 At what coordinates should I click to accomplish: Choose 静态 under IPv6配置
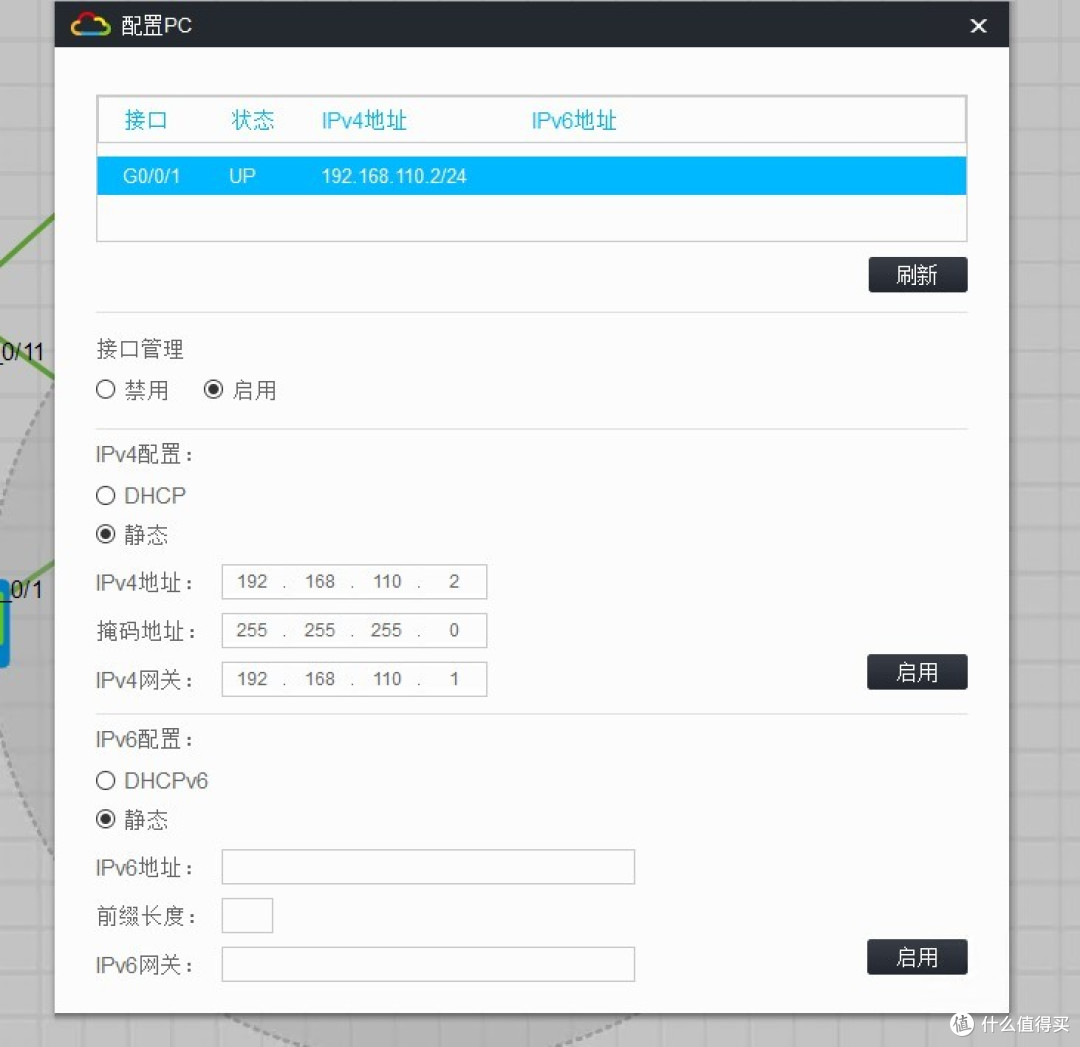click(105, 819)
